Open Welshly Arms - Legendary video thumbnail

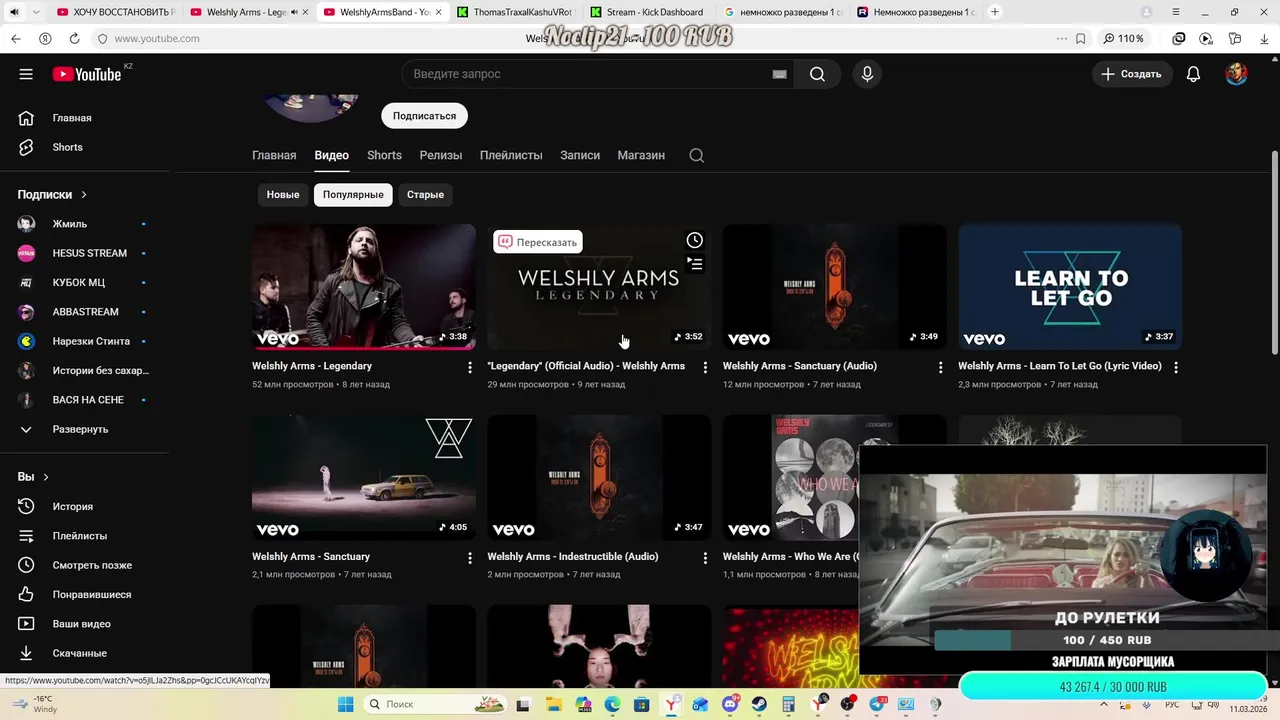[364, 287]
